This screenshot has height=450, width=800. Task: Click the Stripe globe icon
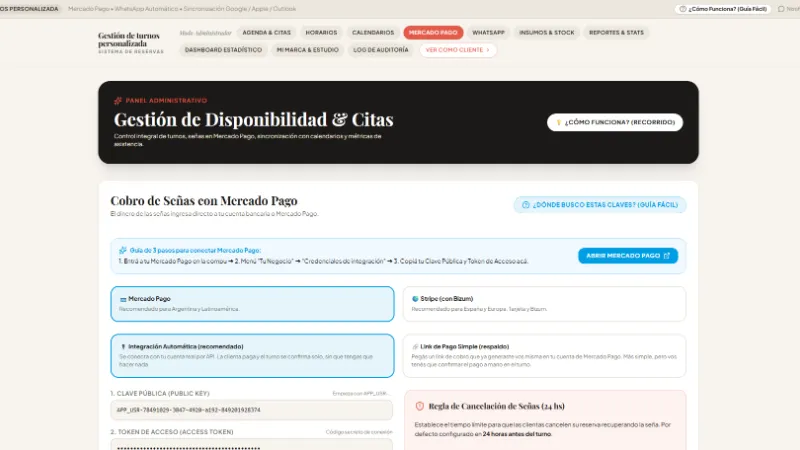click(415, 299)
